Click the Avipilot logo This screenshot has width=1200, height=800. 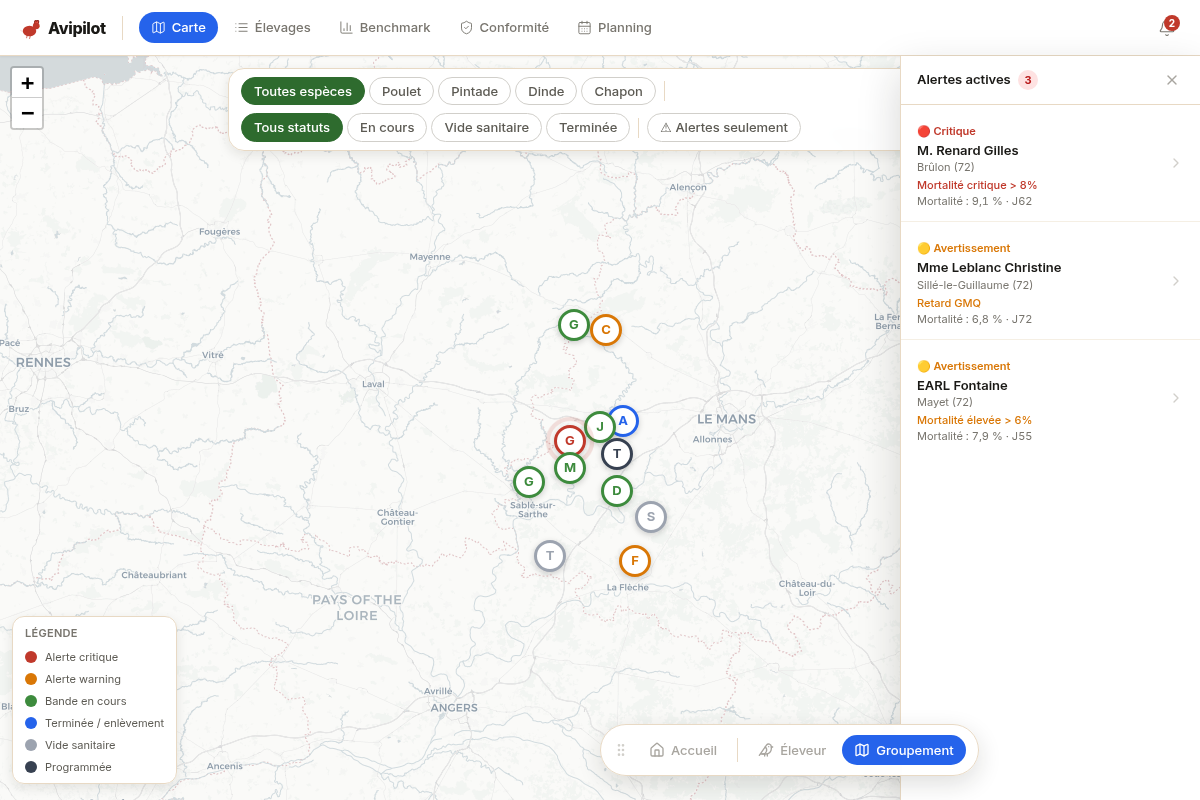coord(64,28)
